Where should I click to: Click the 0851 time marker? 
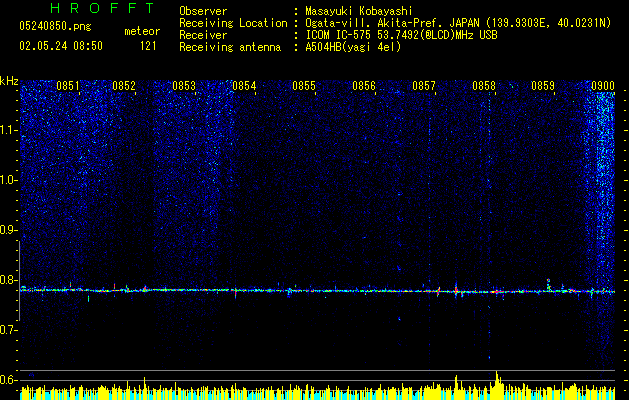click(68, 86)
